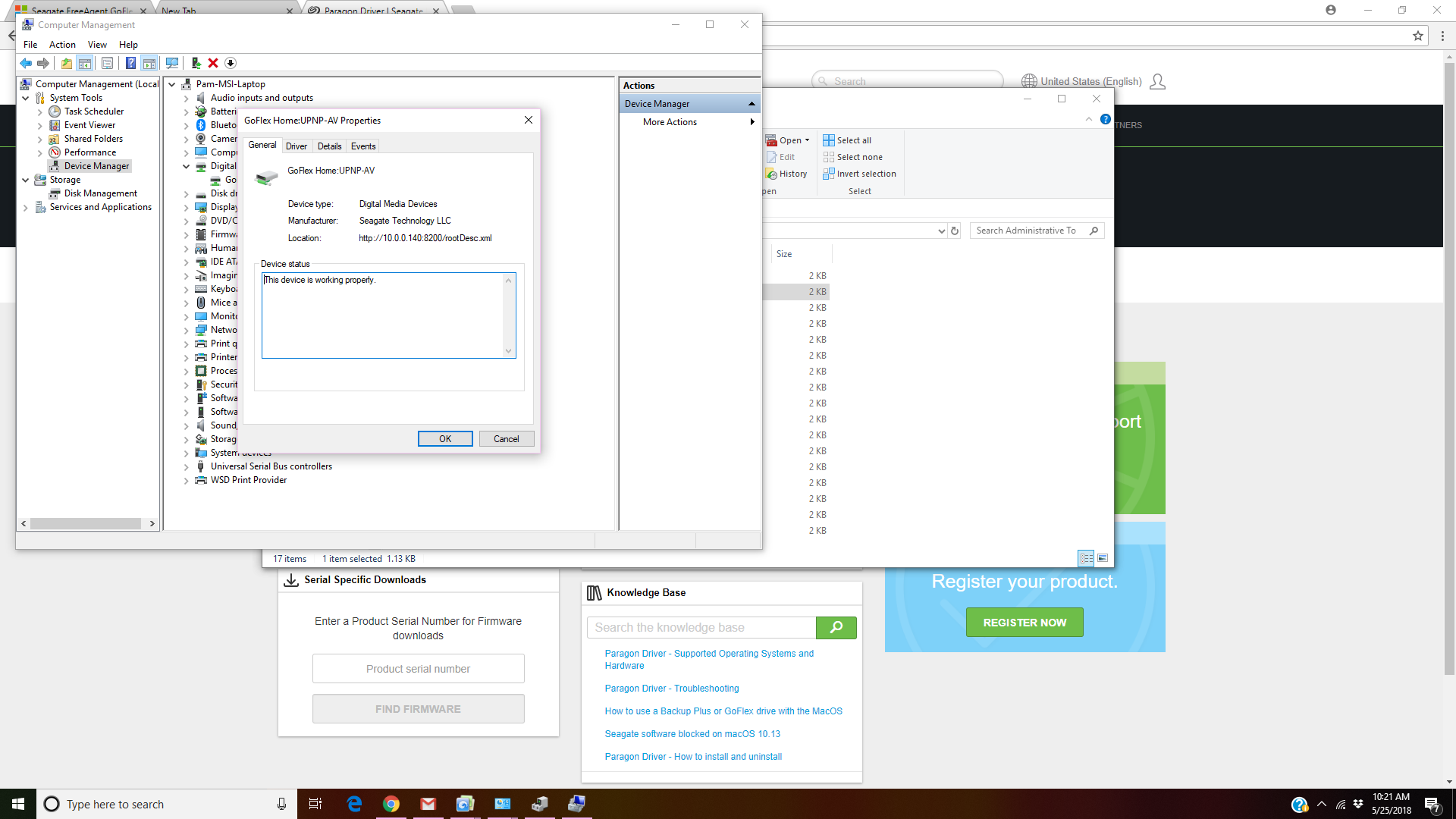Open the Action Center notification icon

(x=1432, y=805)
